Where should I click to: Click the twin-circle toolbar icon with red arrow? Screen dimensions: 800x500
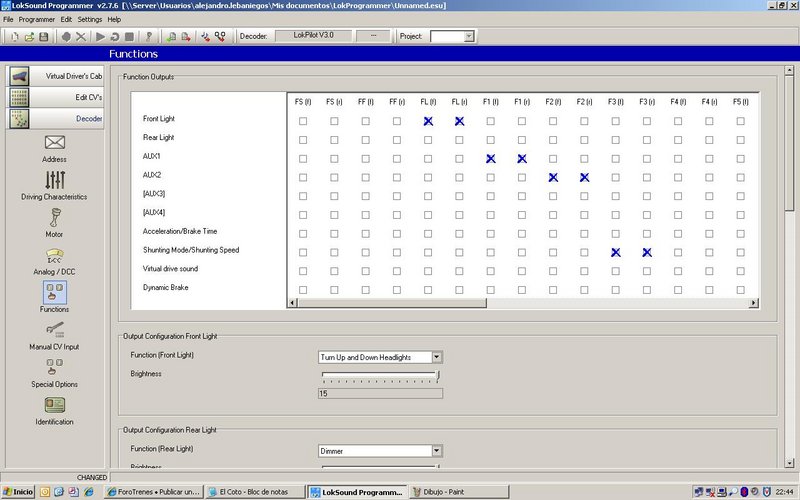220,37
